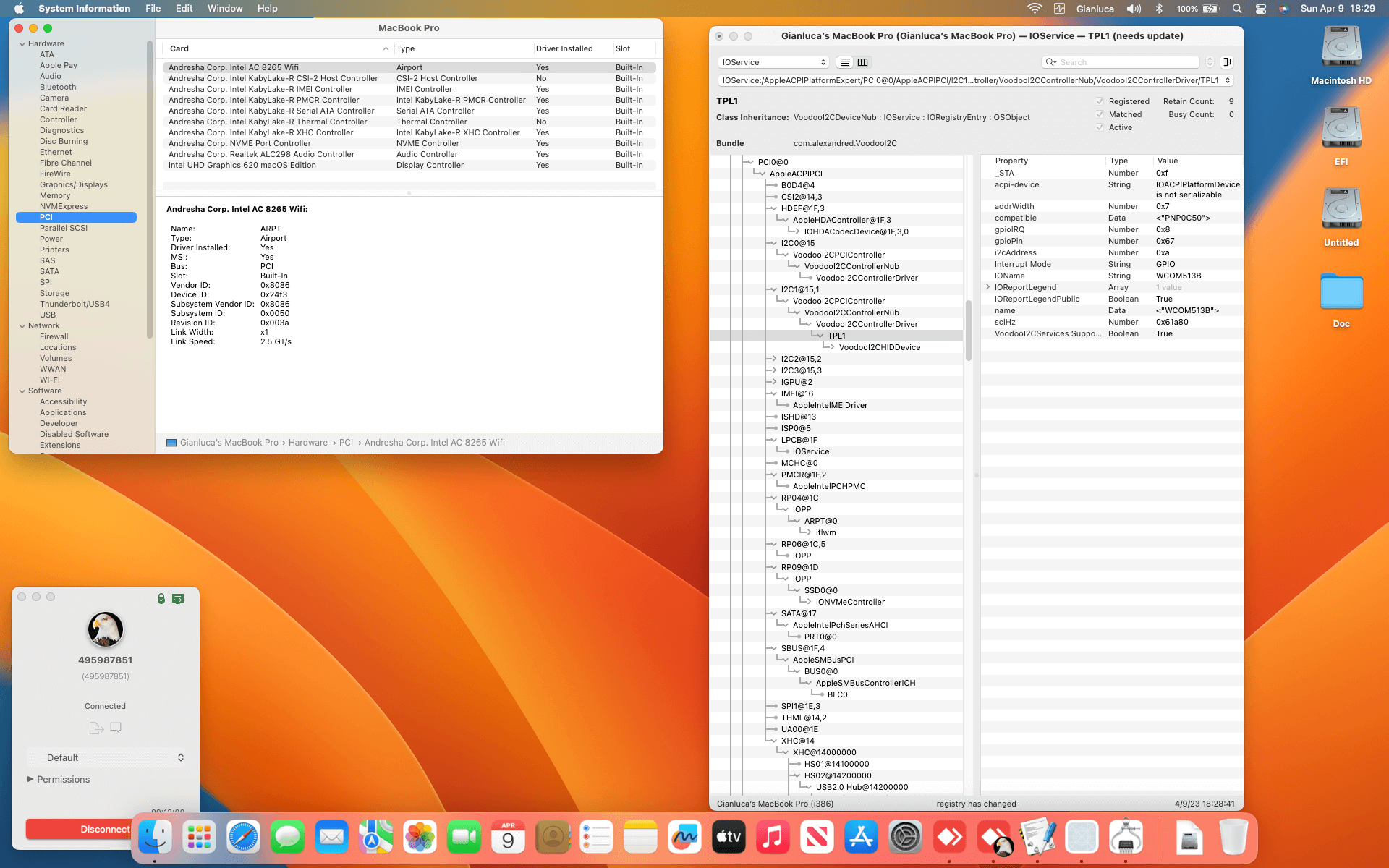The height and width of the screenshot is (868, 1389).
Task: Toggle the Active checkbox
Action: click(1100, 127)
